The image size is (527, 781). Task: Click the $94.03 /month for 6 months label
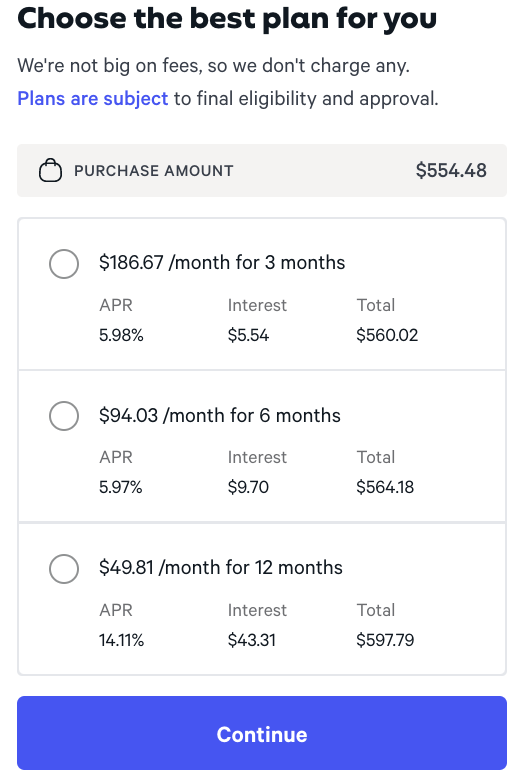tap(220, 415)
